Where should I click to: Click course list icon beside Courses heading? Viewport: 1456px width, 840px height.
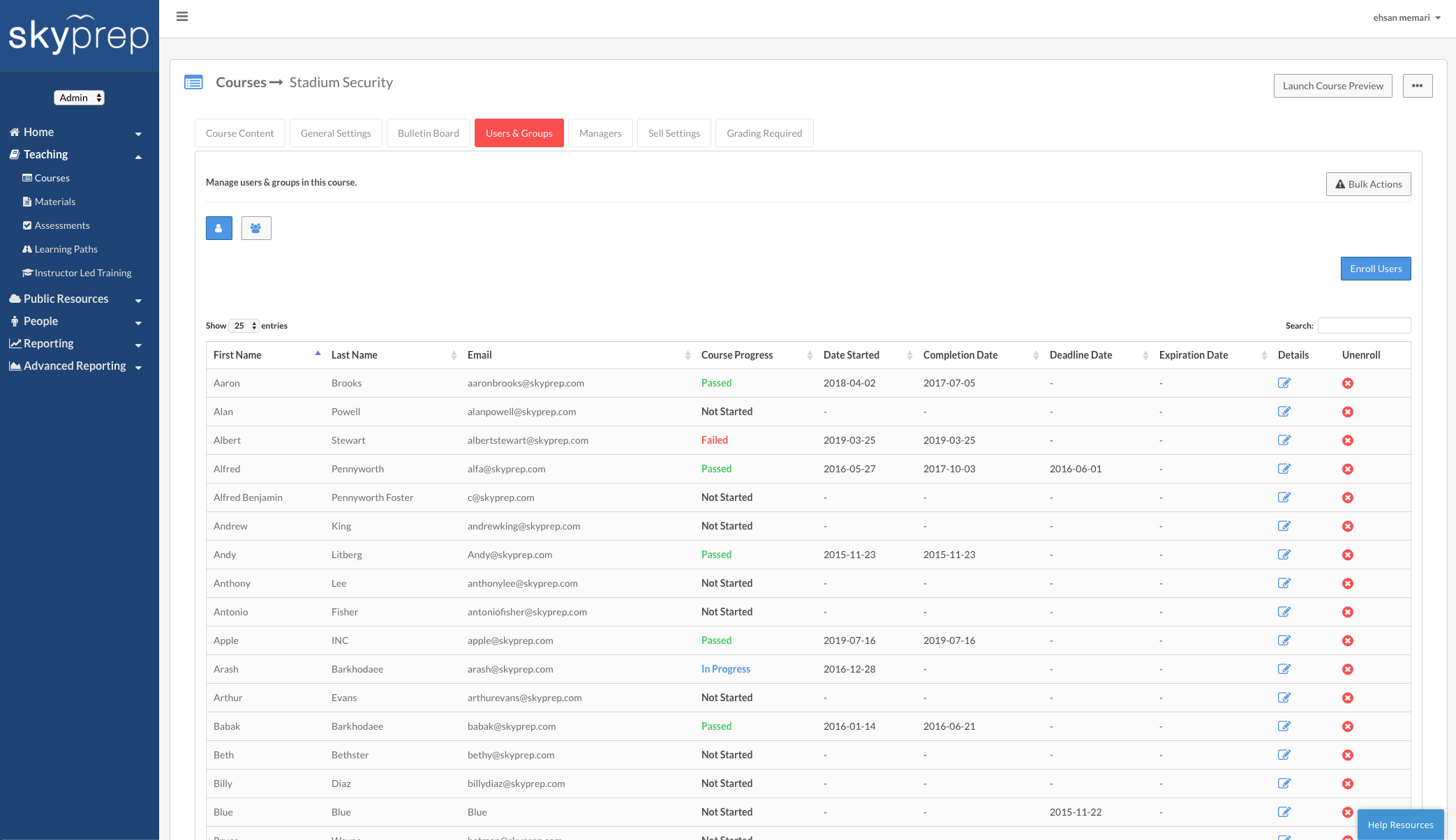[x=193, y=82]
